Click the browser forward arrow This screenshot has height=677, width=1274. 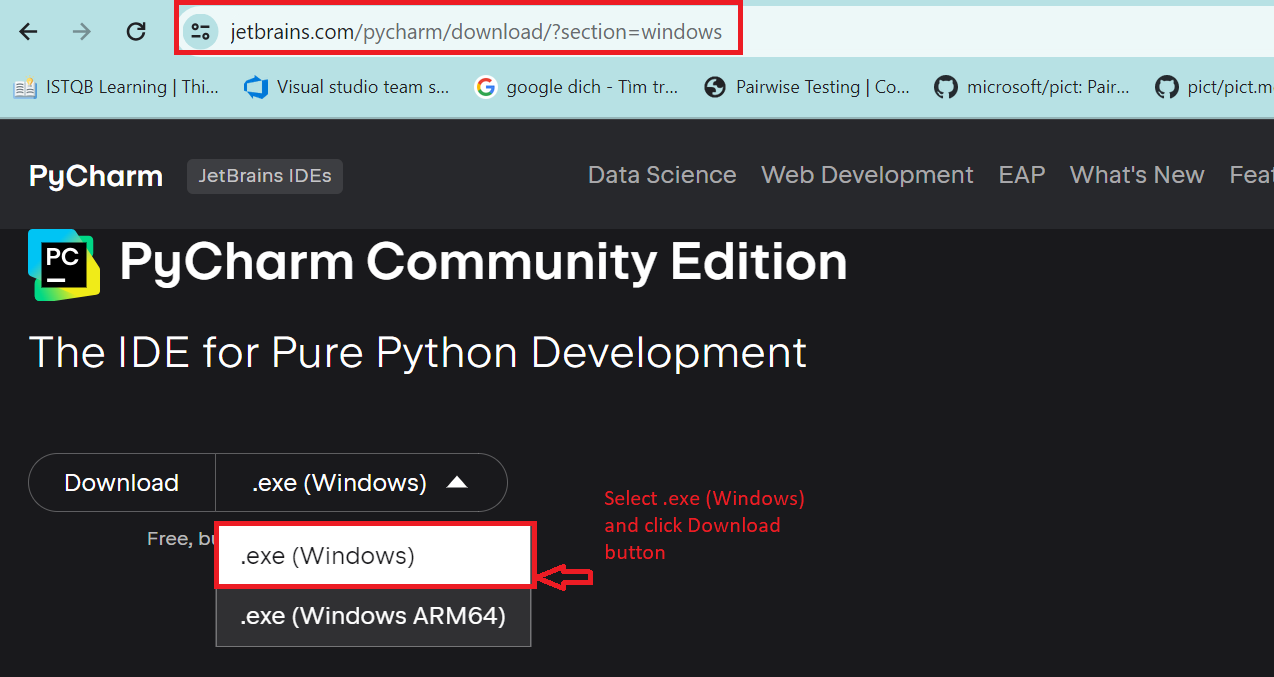(x=80, y=31)
